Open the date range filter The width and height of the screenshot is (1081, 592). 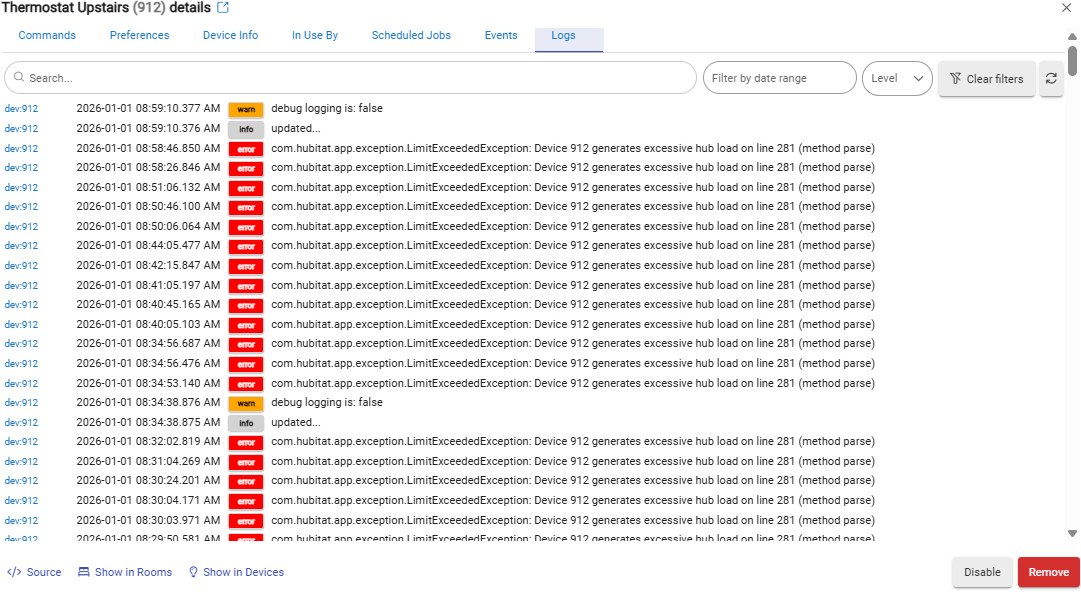point(779,78)
